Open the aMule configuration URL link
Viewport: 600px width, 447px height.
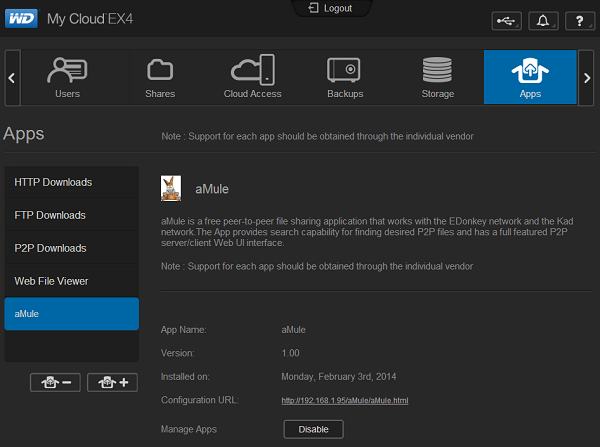tap(345, 400)
